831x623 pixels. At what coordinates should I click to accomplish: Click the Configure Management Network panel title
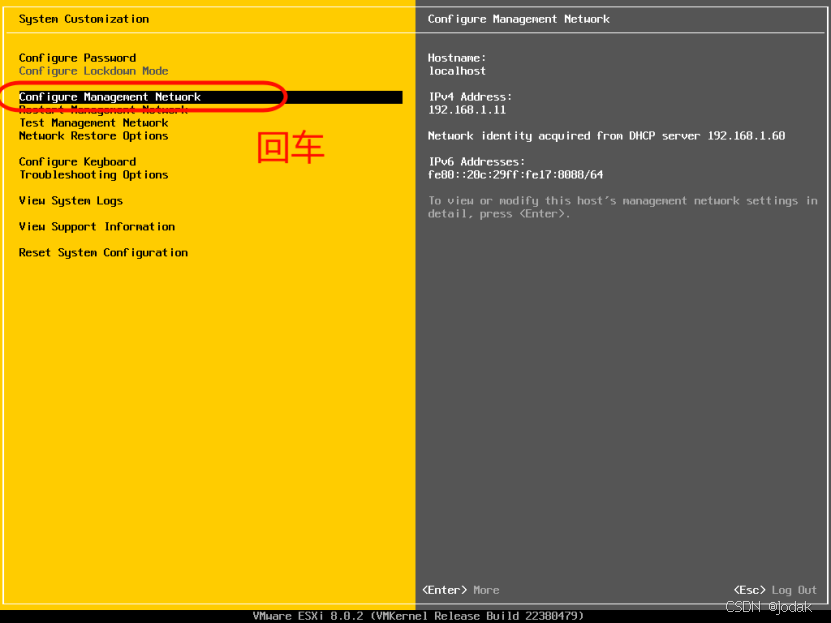click(x=519, y=20)
